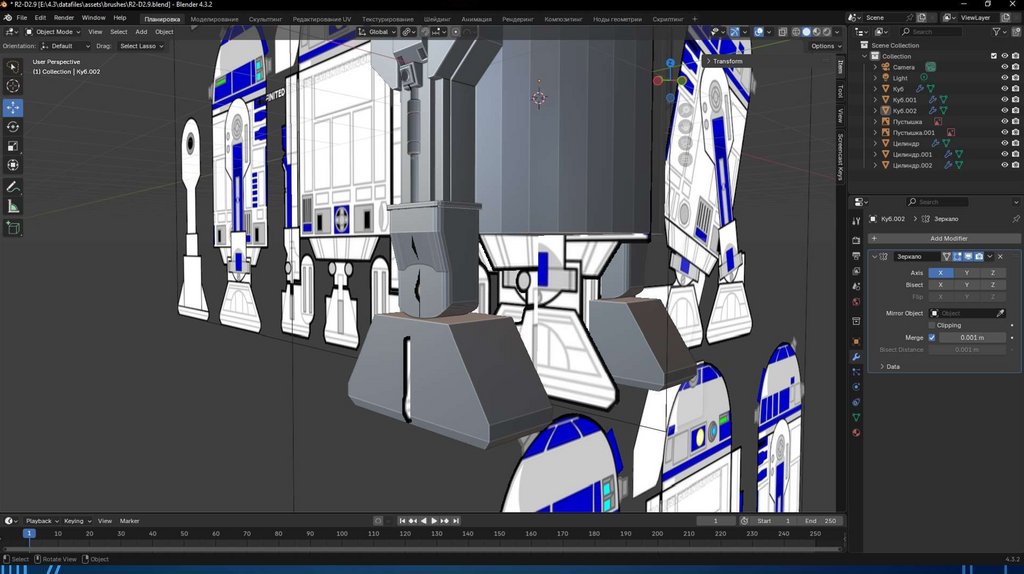This screenshot has width=1024, height=574.
Task: Hide the Camera object in the outliner
Action: [1004, 67]
